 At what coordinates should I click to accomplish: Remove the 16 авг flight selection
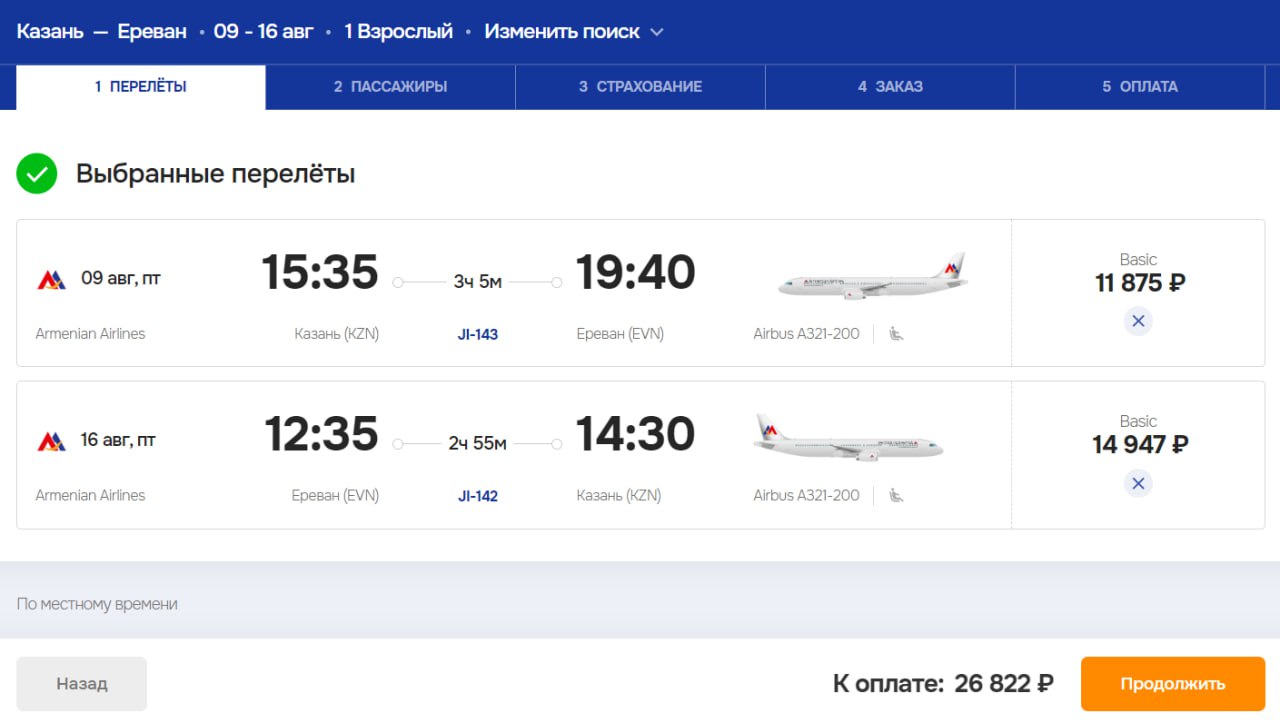click(1137, 484)
